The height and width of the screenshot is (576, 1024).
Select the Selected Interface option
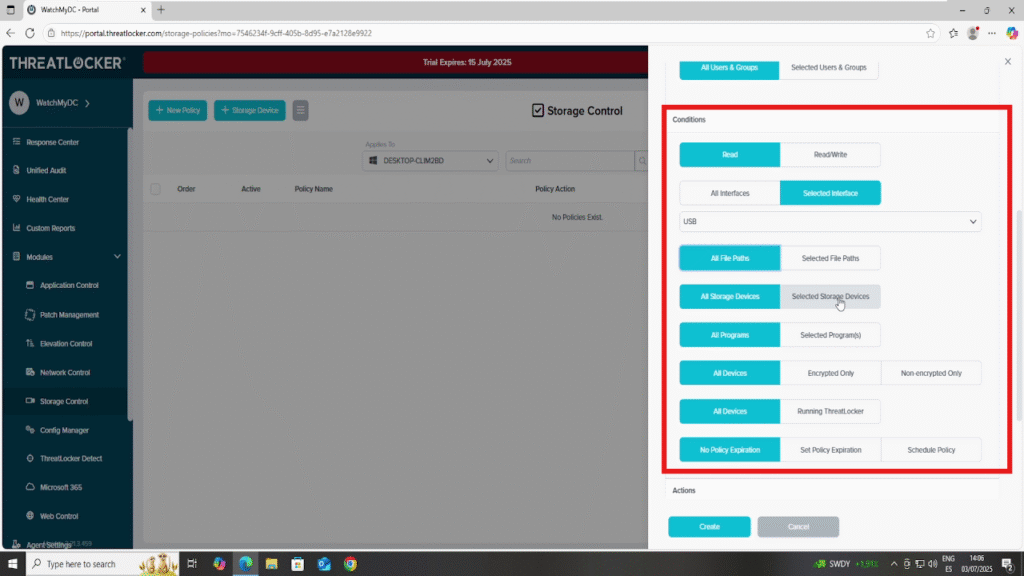pos(830,193)
